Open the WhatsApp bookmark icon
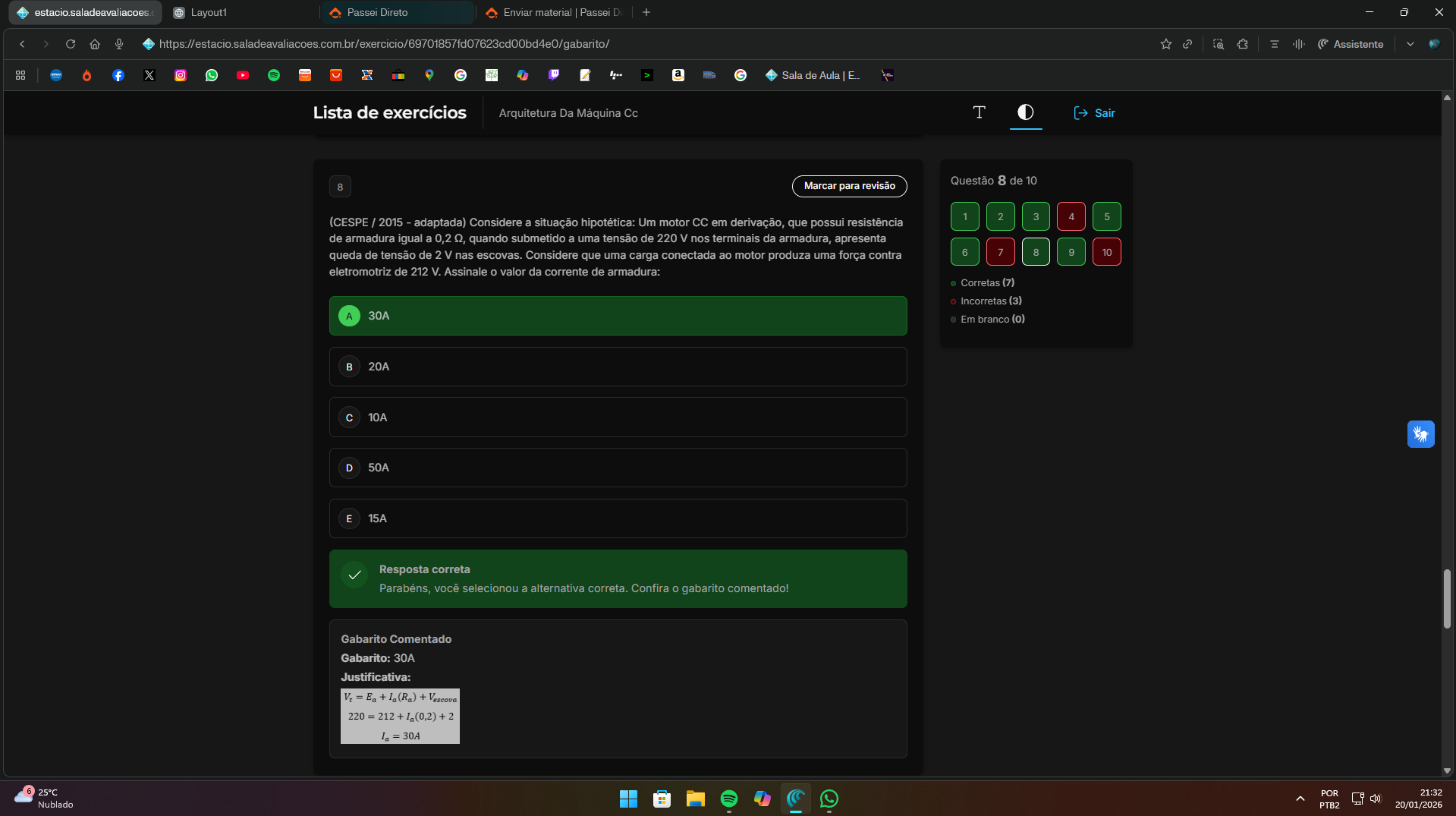Viewport: 1456px width, 816px height. tap(212, 75)
